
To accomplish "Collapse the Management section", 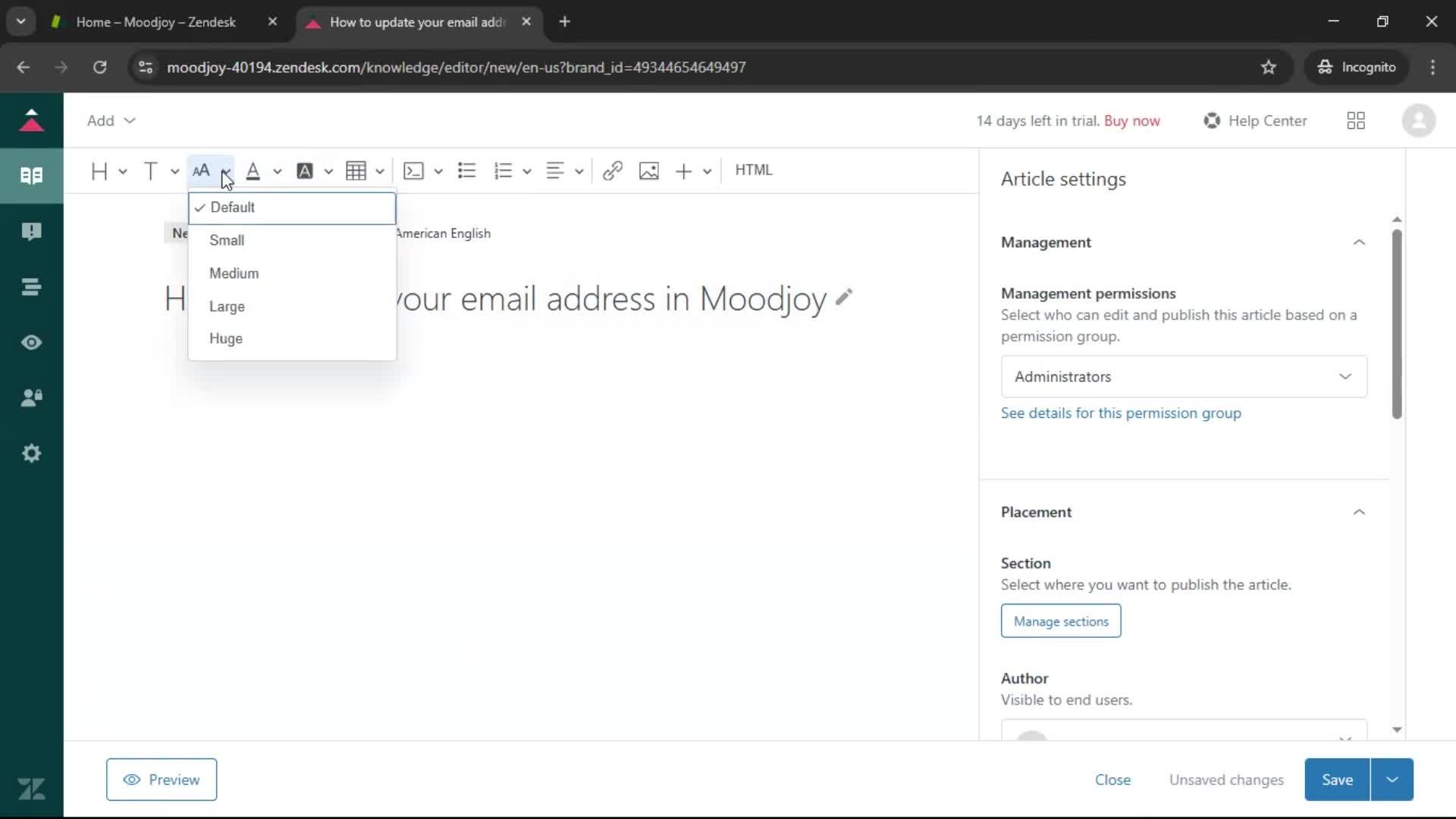I will pyautogui.click(x=1359, y=243).
